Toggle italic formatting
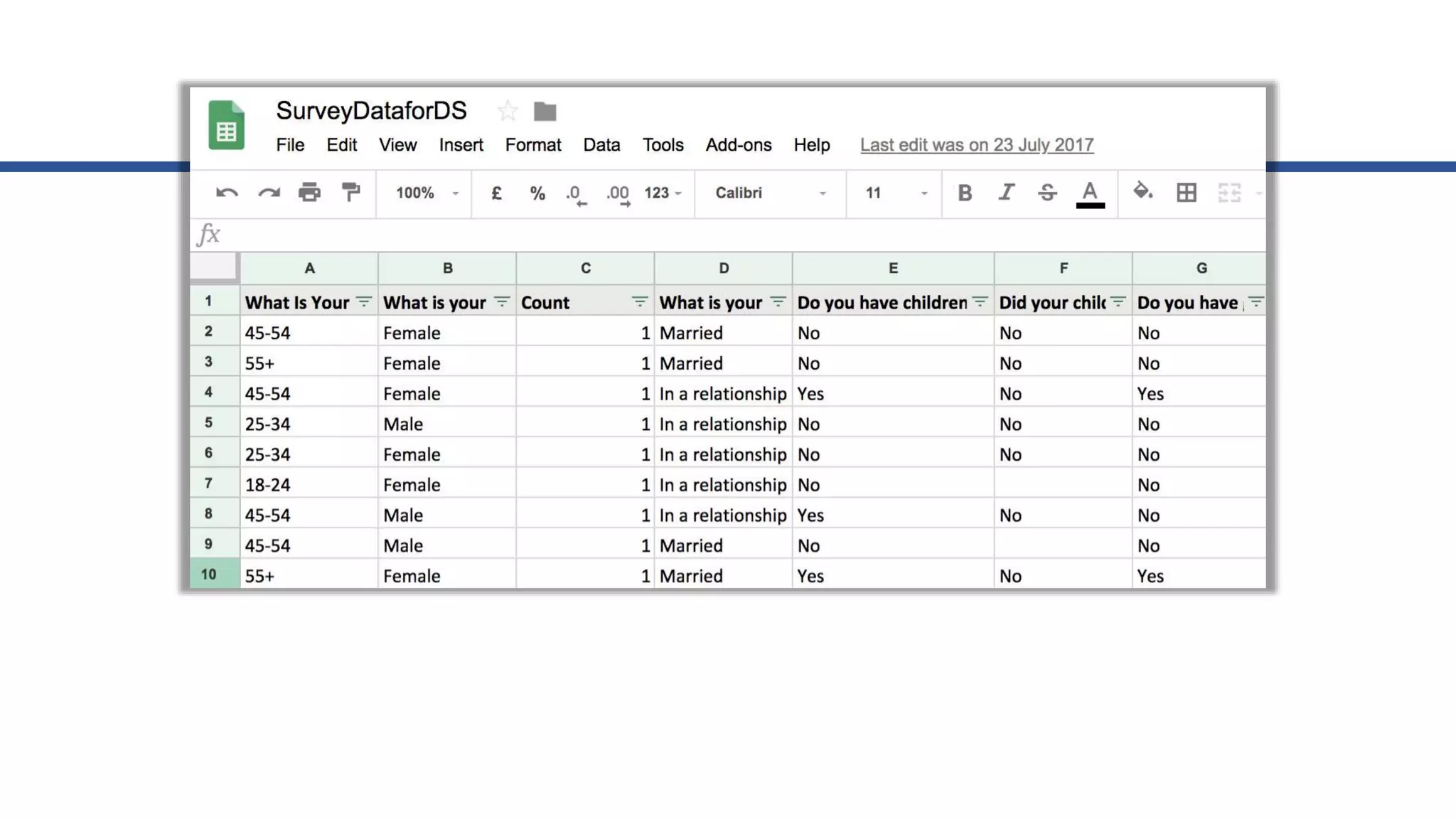Viewport: 1456px width, 819px height. [x=1006, y=193]
